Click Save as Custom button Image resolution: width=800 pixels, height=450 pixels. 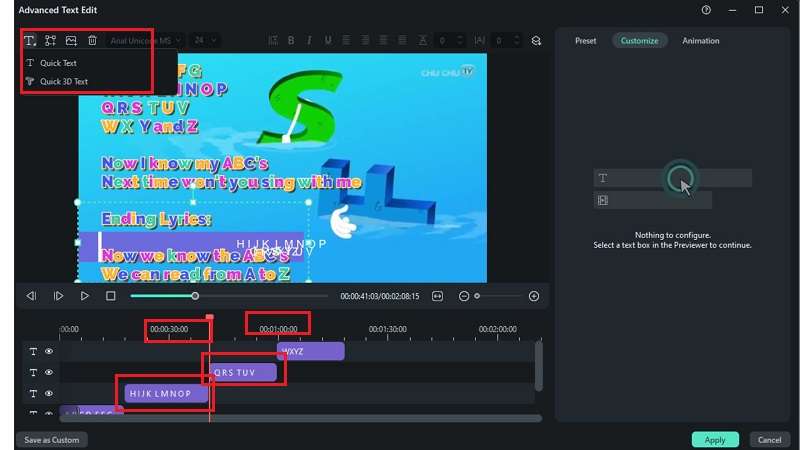pos(52,440)
